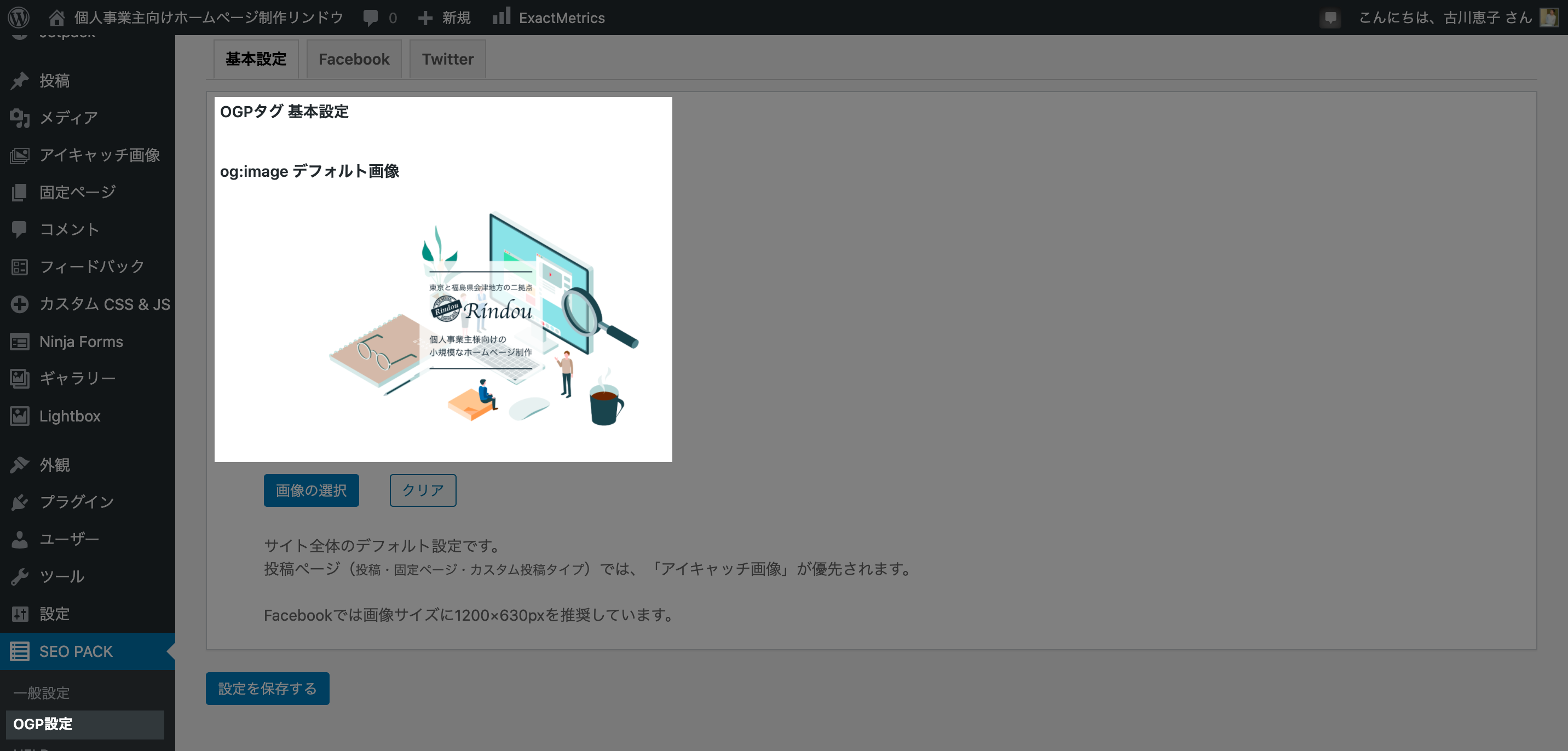Switch to the 基本設定 tab
Screen dimensions: 1568x751
coord(256,59)
